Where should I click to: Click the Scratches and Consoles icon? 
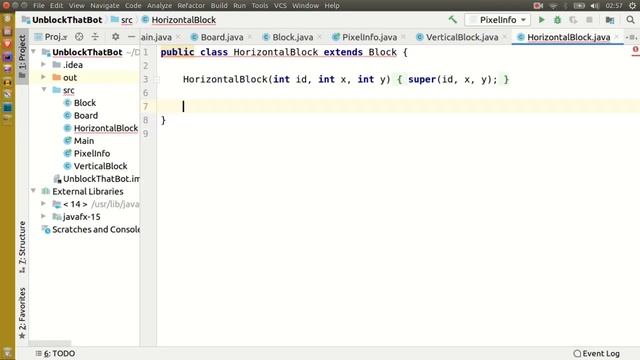point(46,229)
